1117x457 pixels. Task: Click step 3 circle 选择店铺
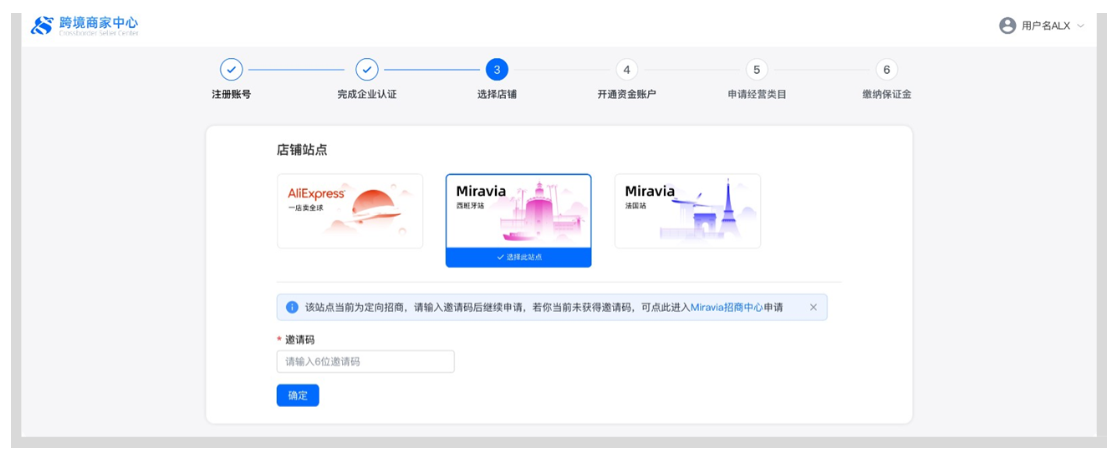[x=496, y=69]
